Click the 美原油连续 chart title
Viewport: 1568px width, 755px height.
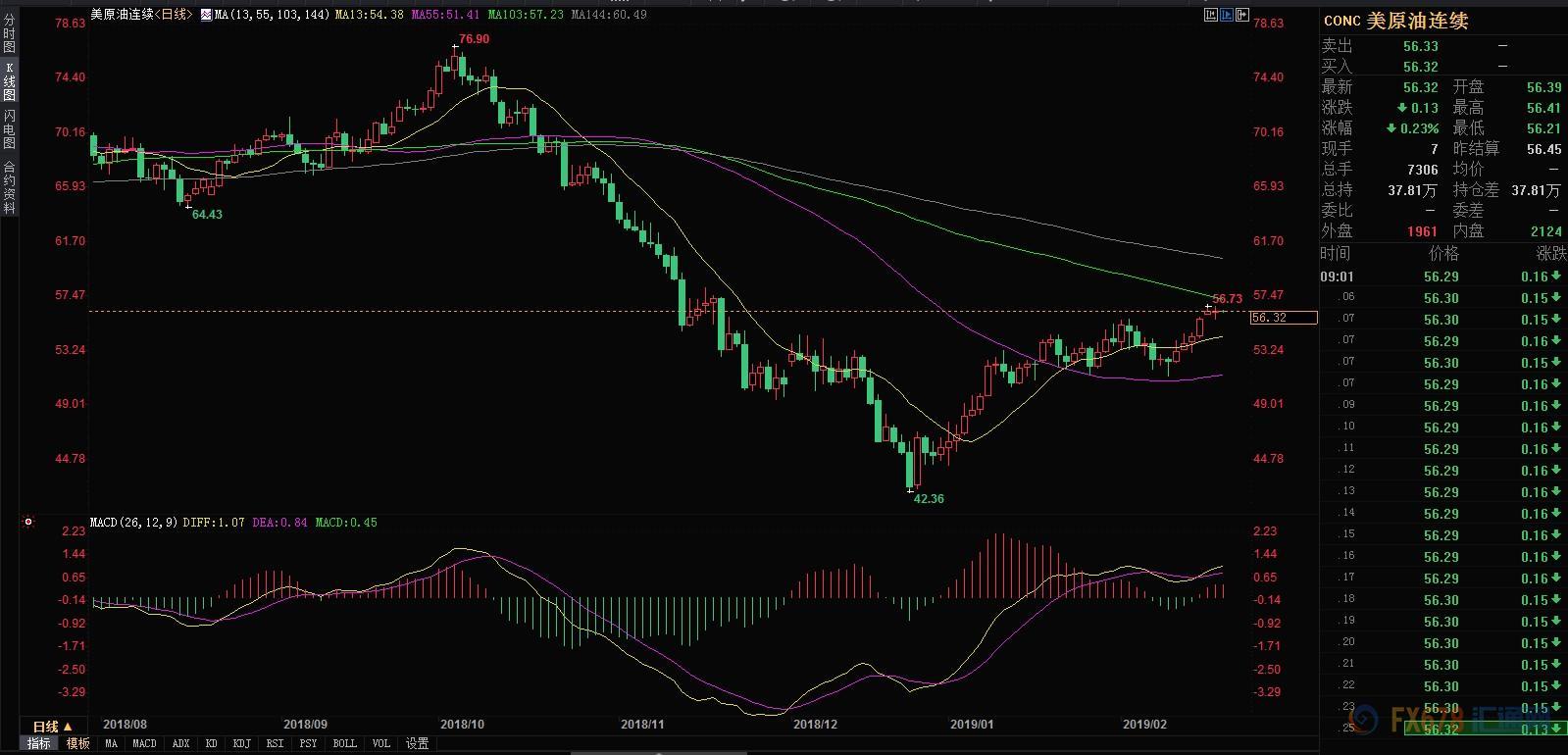122,15
